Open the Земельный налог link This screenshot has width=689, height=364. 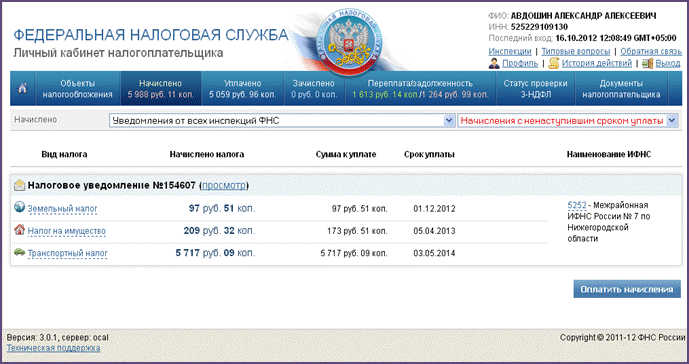click(62, 209)
